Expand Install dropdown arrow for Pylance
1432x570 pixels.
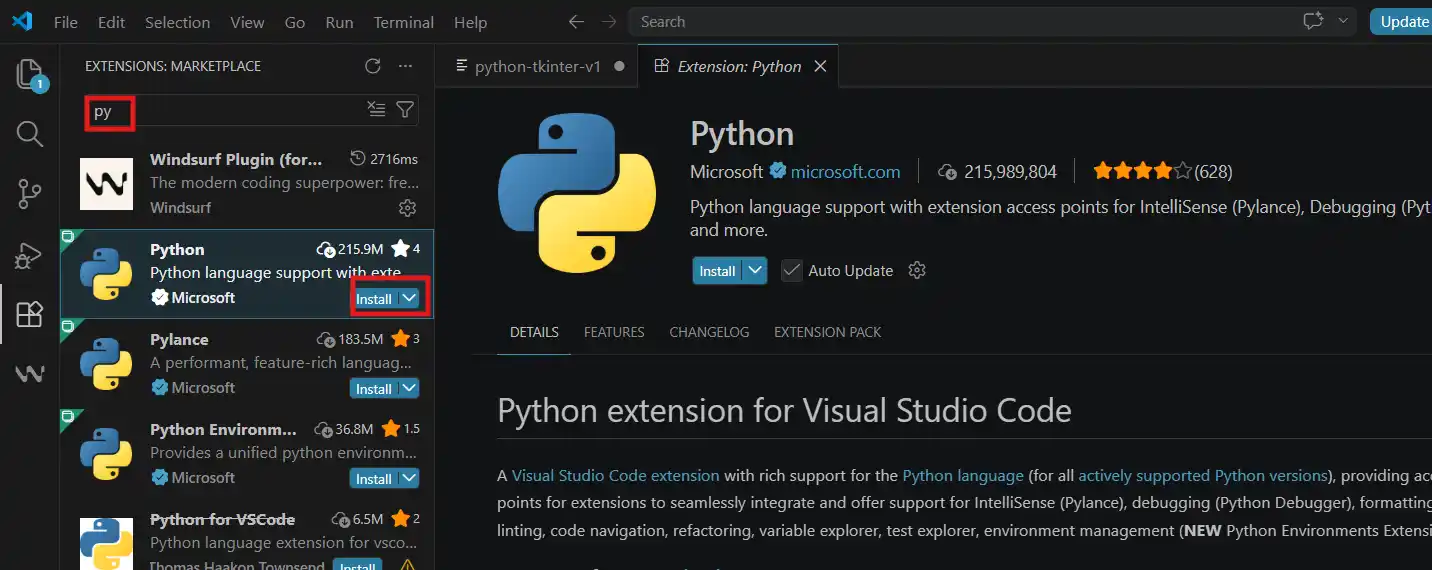[409, 388]
